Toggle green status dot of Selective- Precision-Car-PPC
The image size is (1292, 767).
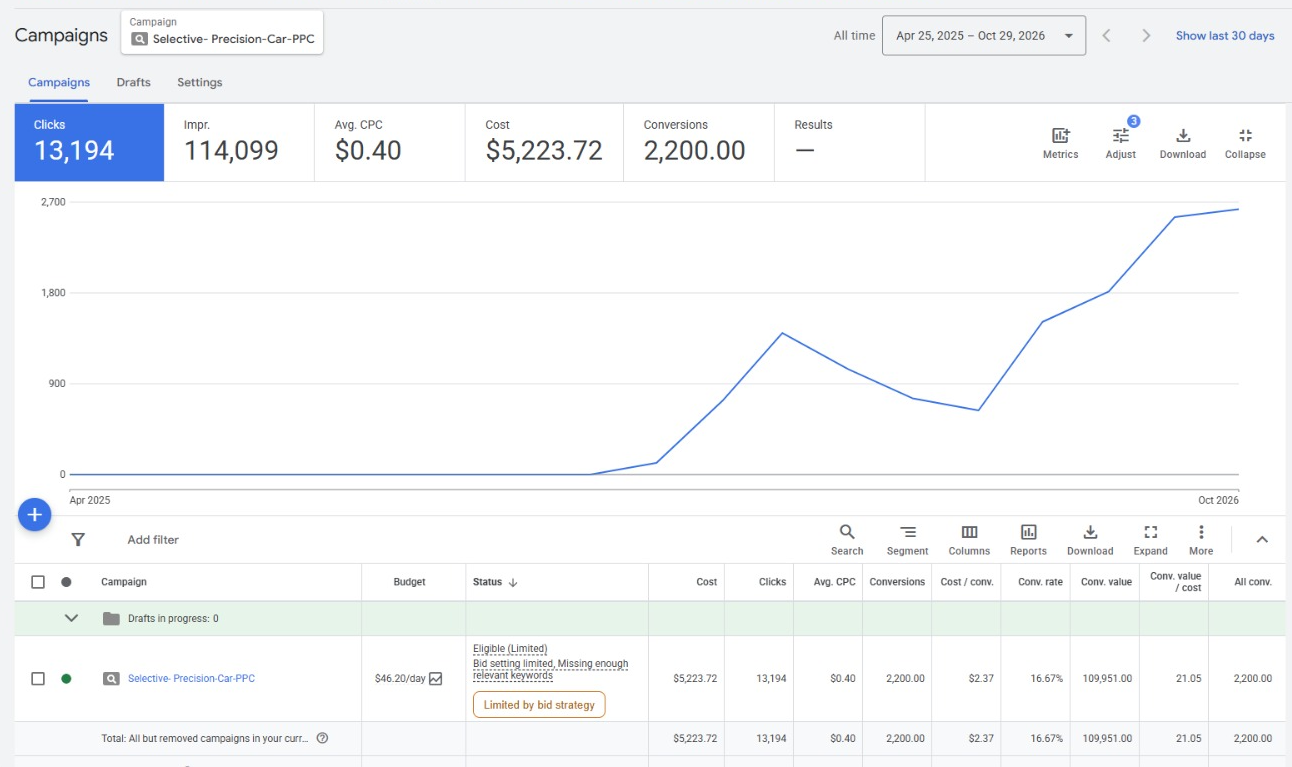66,679
